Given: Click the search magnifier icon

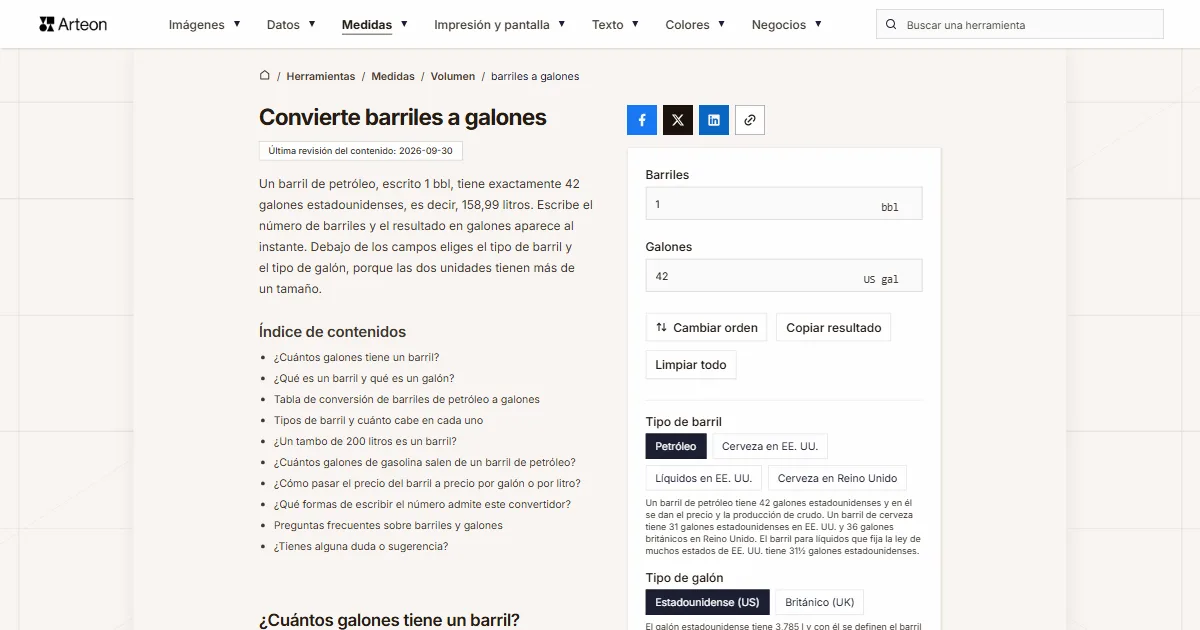Looking at the screenshot, I should 892,25.
